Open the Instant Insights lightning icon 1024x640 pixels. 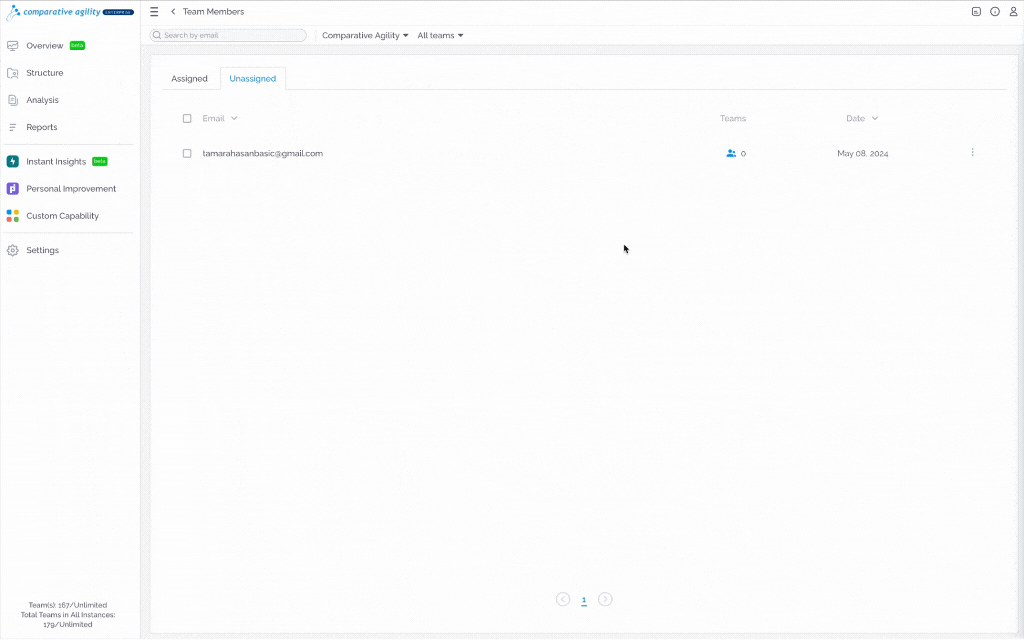12,161
